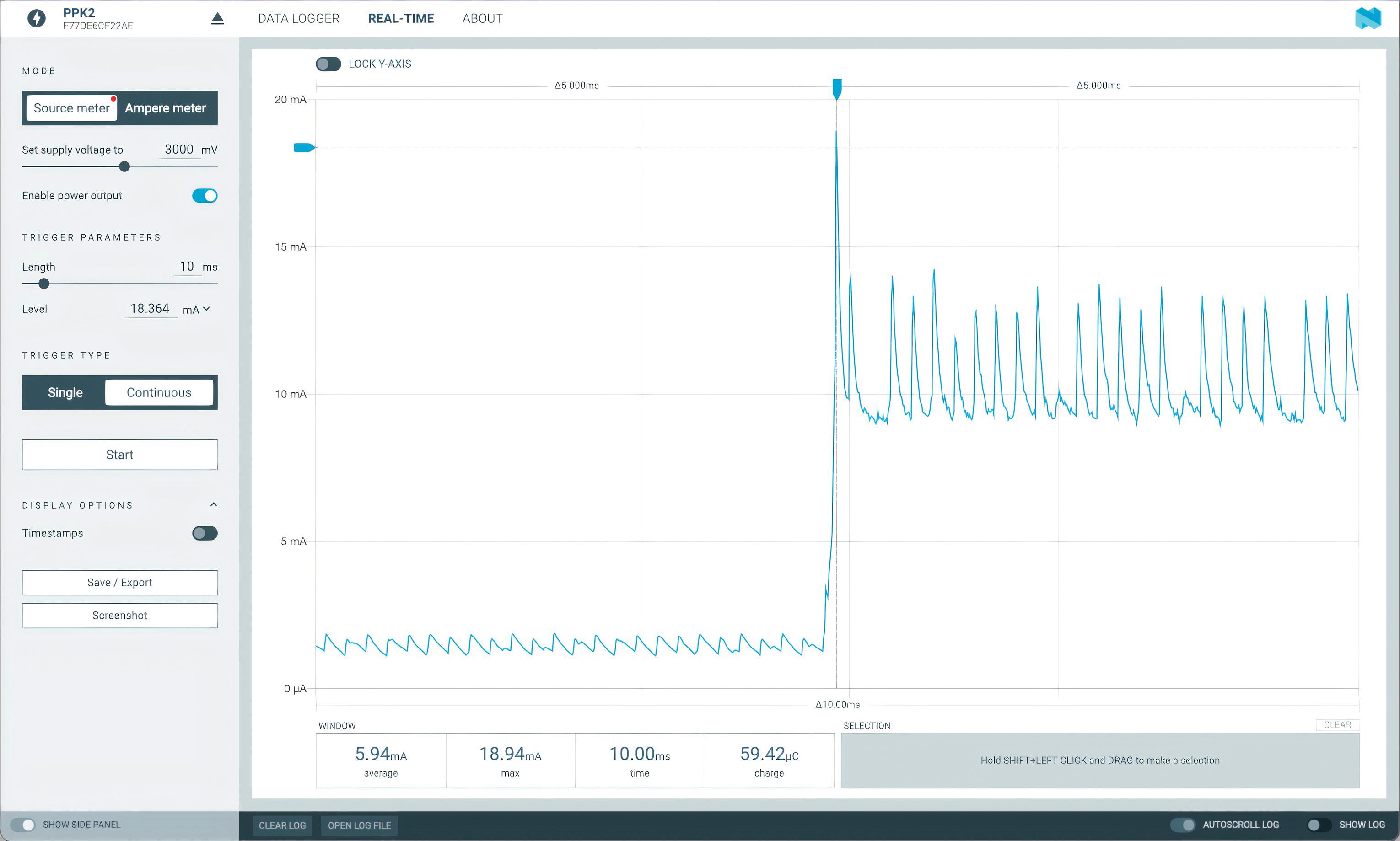Select Ampere meter mode

pos(166,108)
